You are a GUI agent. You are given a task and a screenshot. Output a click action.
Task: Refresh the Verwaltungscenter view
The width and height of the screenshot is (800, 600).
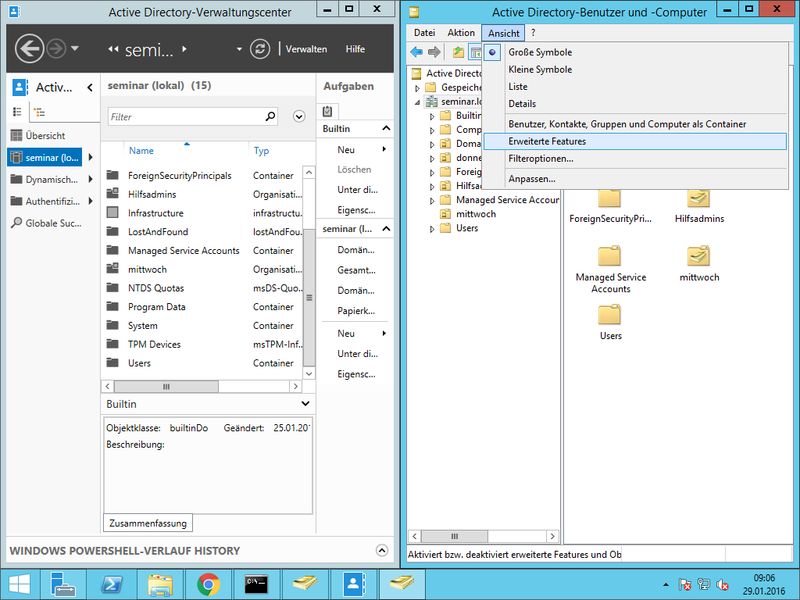[x=260, y=49]
